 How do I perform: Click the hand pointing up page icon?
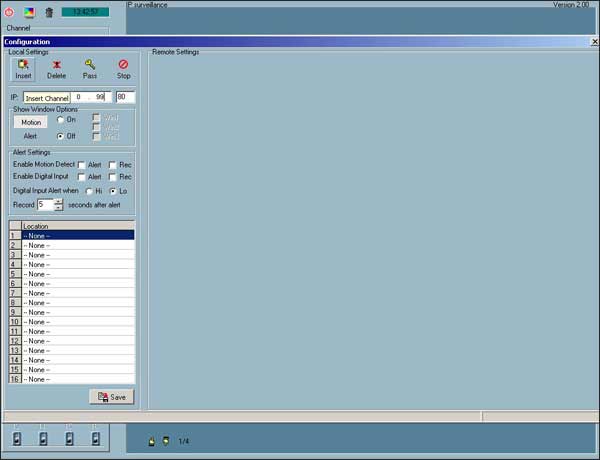(152, 441)
